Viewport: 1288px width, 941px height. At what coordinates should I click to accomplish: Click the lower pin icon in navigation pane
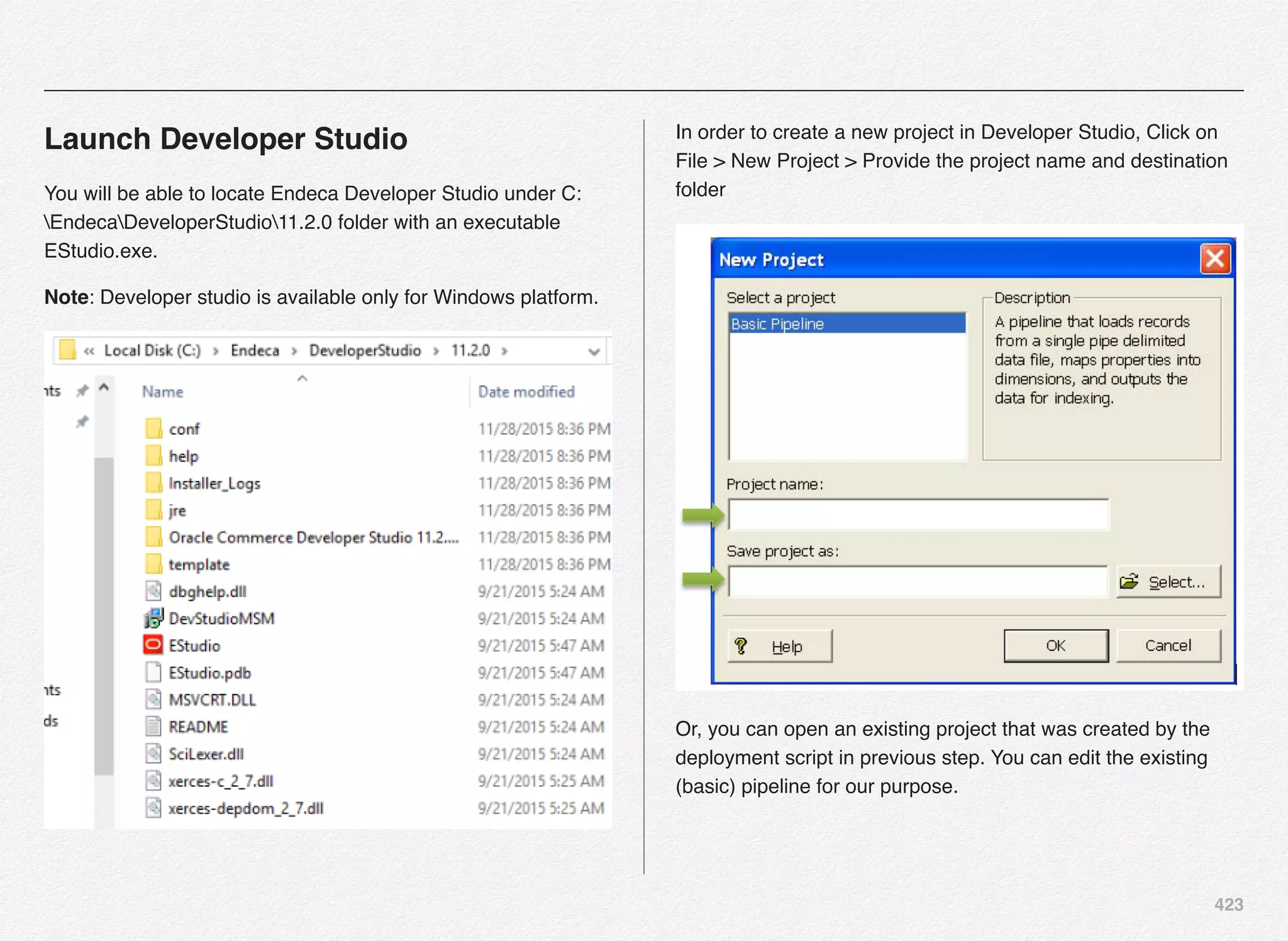click(x=82, y=421)
